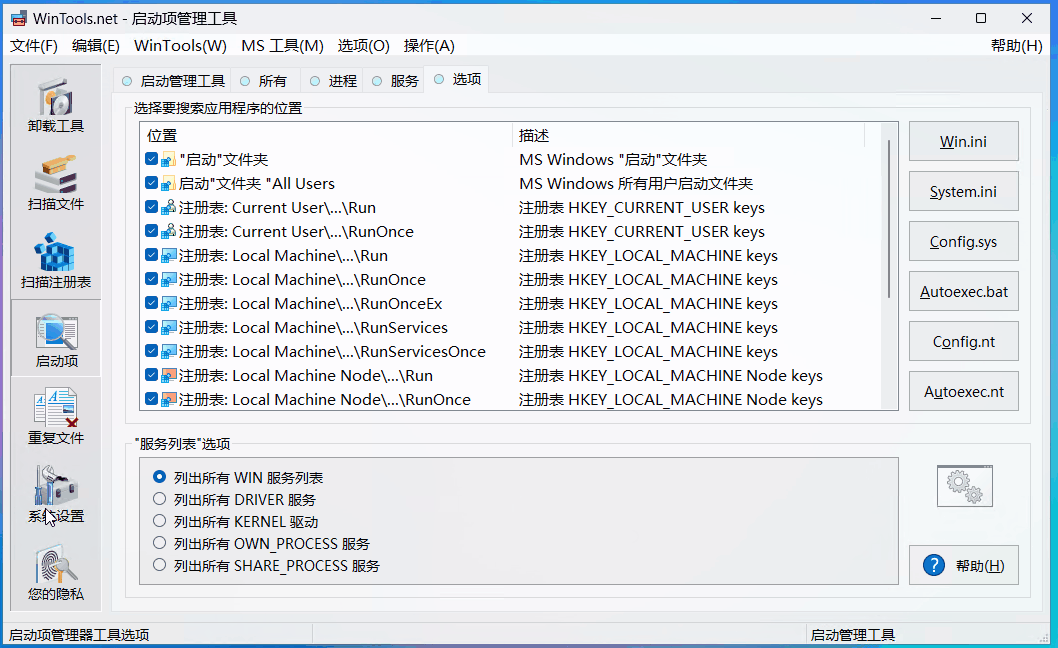Click icon of Local Machine\...\Run row
This screenshot has width=1058, height=648.
click(x=169, y=256)
